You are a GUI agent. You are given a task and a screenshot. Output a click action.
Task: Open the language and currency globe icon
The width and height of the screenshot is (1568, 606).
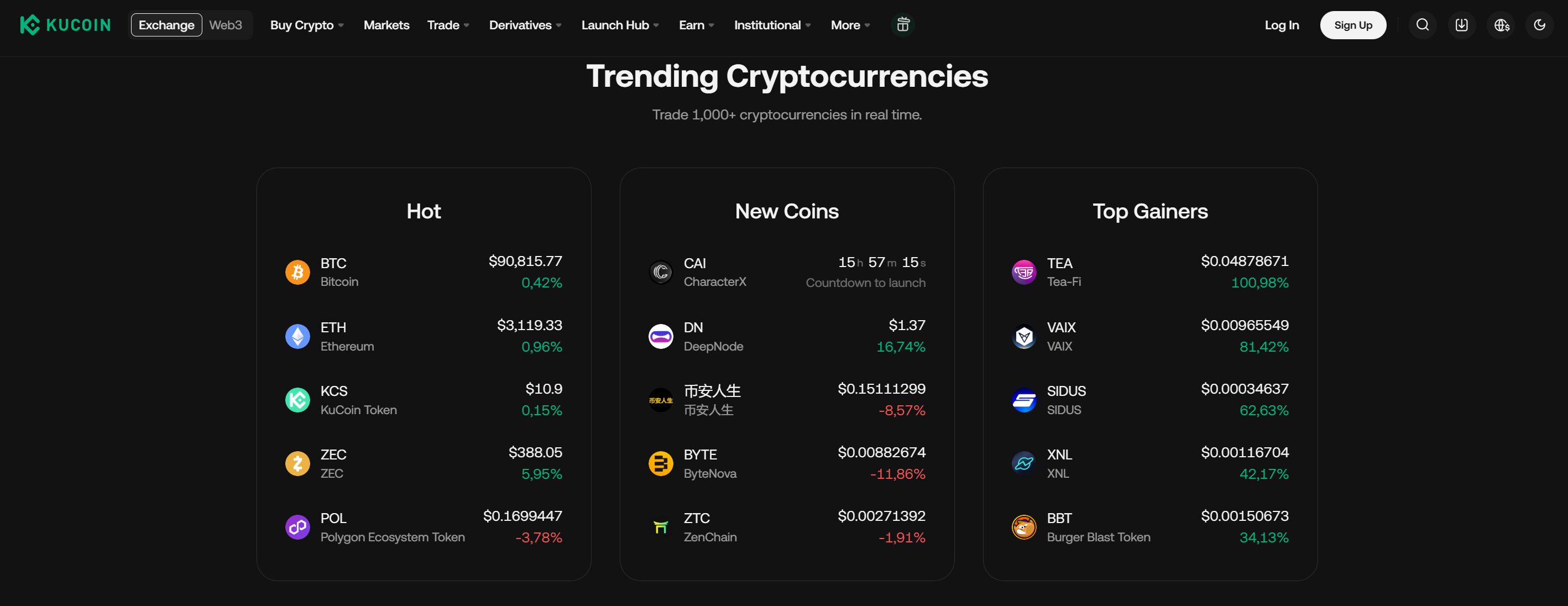click(x=1501, y=25)
